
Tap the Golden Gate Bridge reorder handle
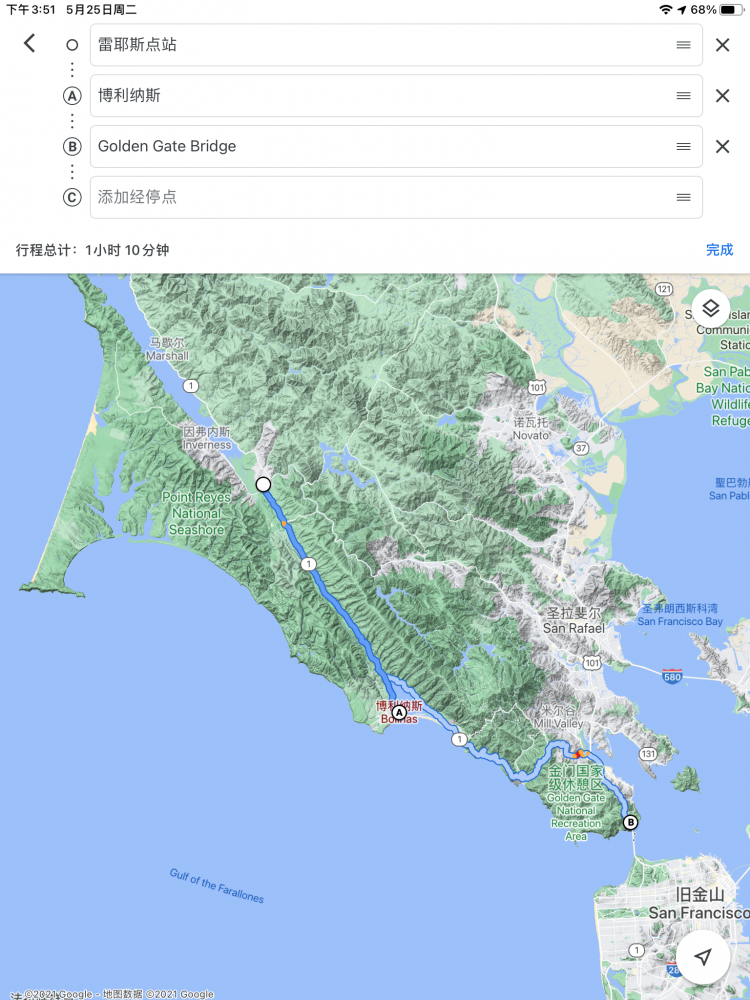[x=683, y=146]
